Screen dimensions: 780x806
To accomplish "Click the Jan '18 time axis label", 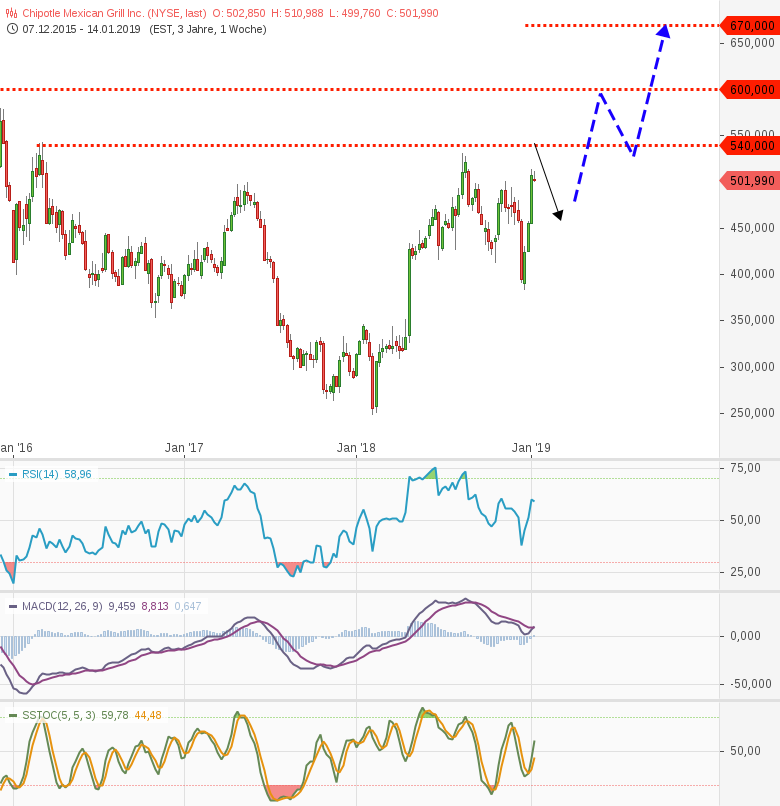I will click(356, 448).
